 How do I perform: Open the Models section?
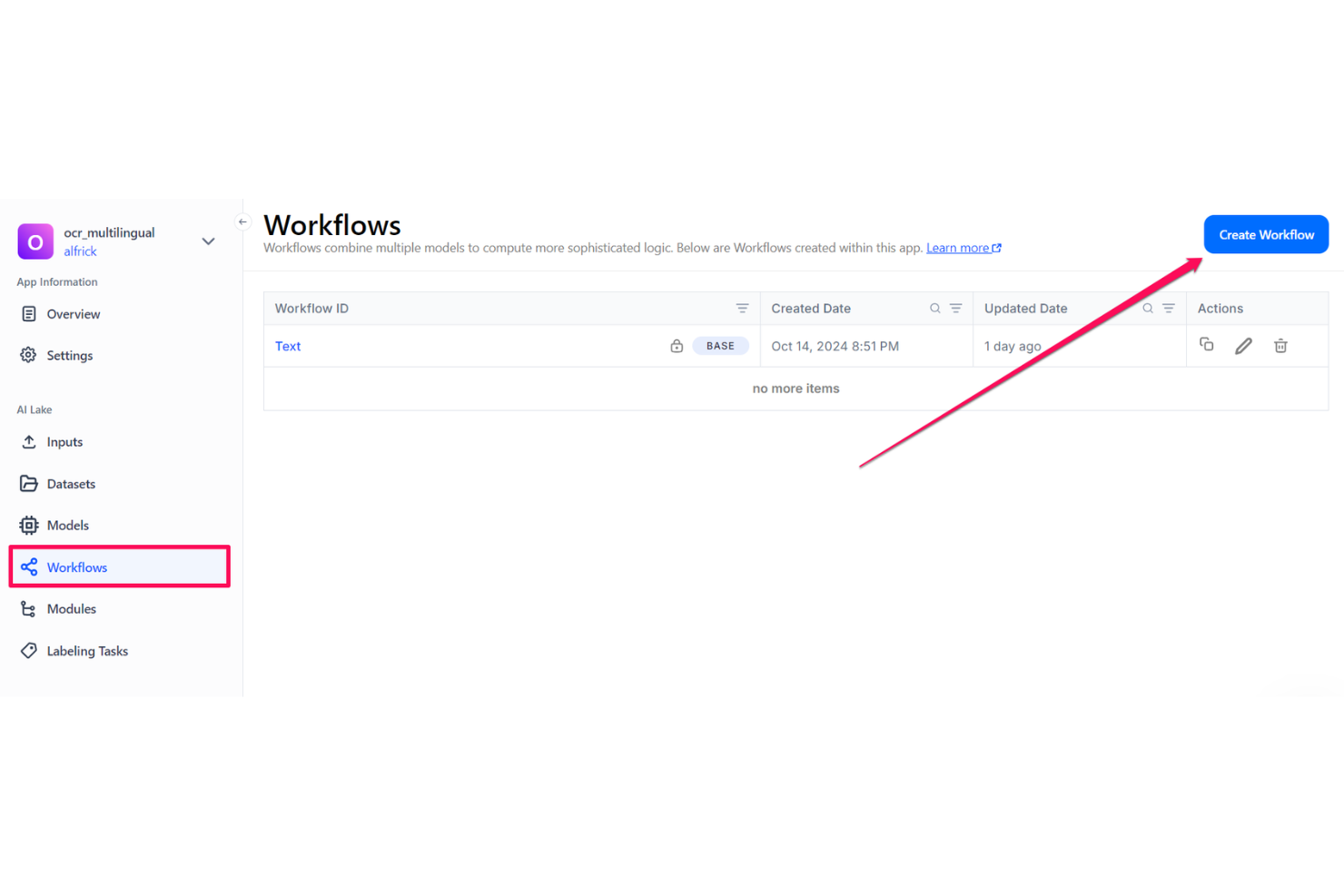coord(68,526)
